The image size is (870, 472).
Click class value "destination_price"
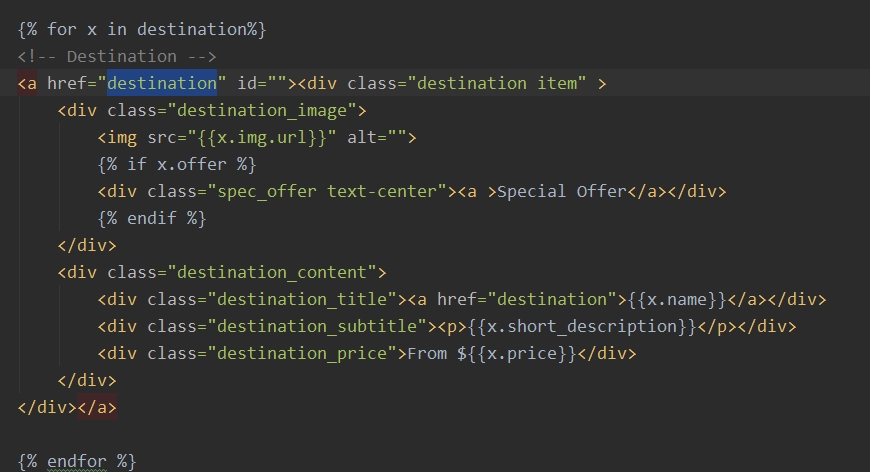pyautogui.click(x=302, y=353)
